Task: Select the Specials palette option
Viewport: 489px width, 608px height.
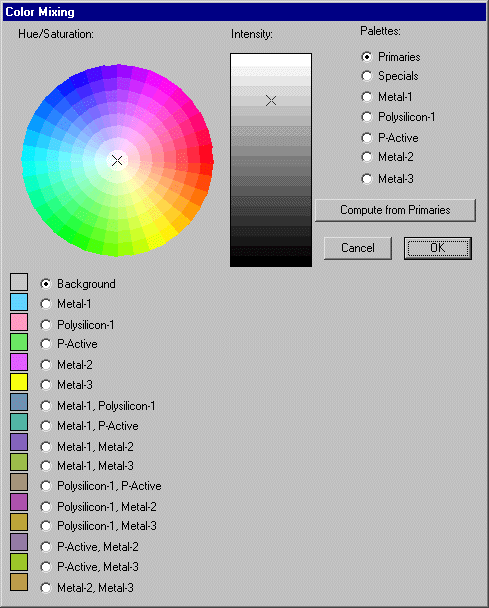Action: pyautogui.click(x=366, y=76)
